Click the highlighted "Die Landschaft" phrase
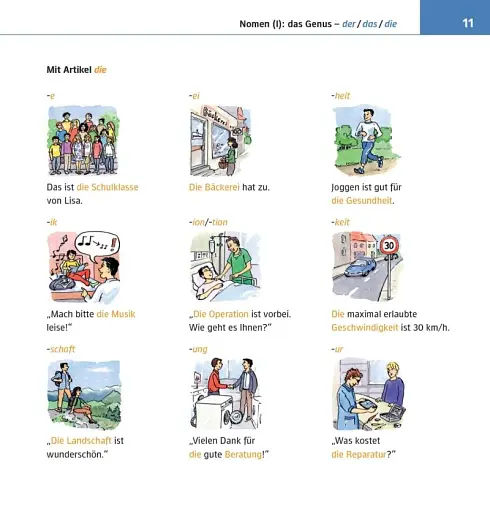The height and width of the screenshot is (512, 490). tap(81, 441)
